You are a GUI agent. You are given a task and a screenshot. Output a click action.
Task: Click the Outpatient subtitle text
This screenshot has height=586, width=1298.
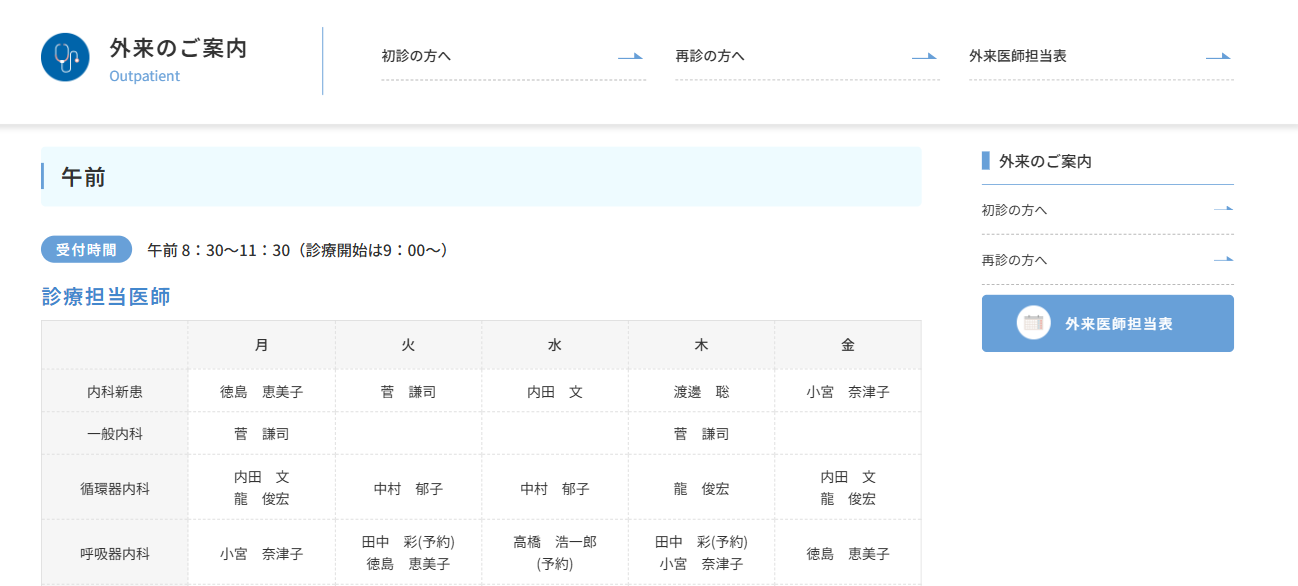[x=145, y=76]
